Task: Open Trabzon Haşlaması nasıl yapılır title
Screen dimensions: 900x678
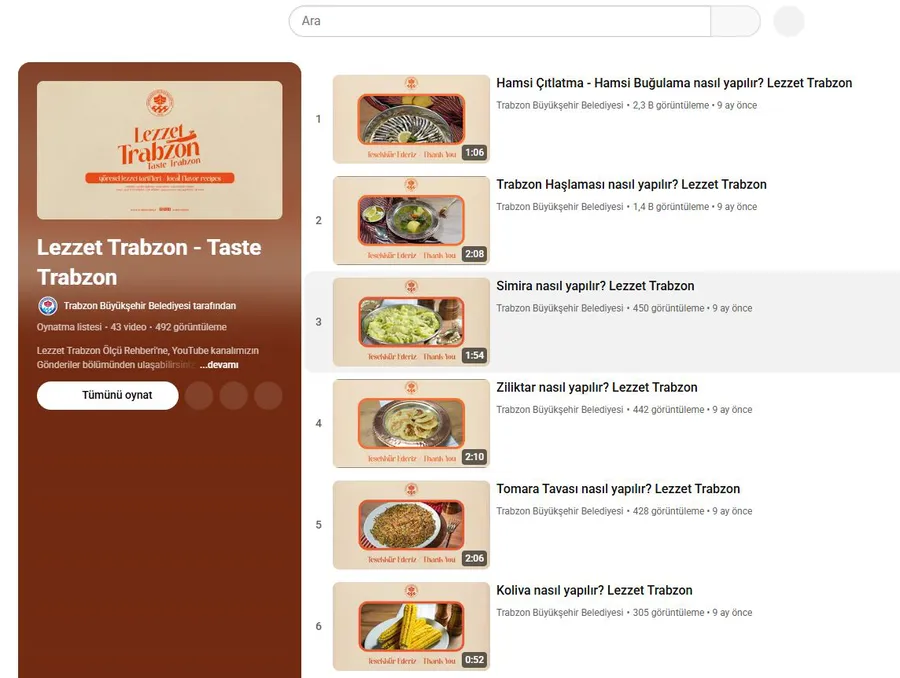Action: (631, 185)
